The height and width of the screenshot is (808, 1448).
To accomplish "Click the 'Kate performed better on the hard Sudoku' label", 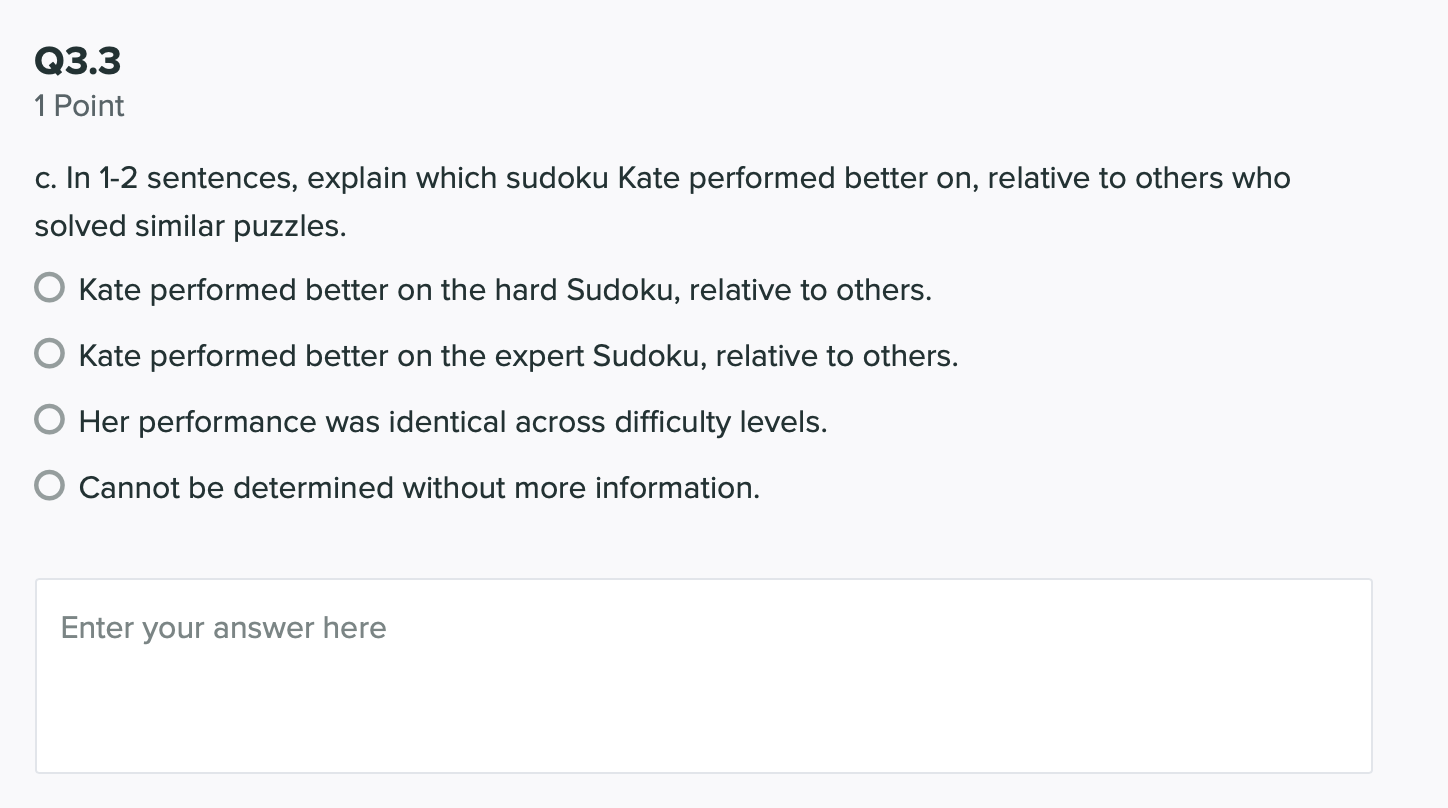I will click(x=504, y=290).
